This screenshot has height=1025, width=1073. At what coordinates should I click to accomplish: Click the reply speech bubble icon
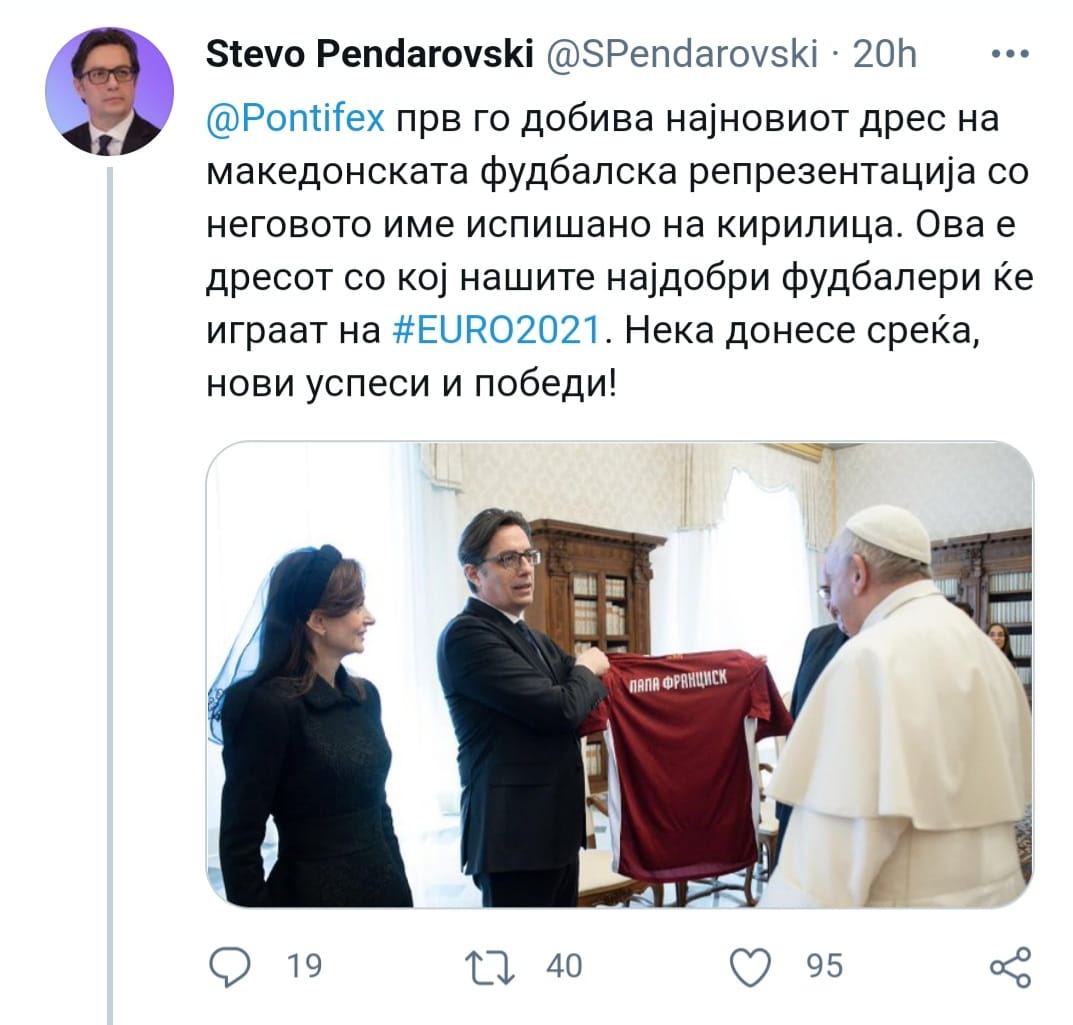click(230, 966)
